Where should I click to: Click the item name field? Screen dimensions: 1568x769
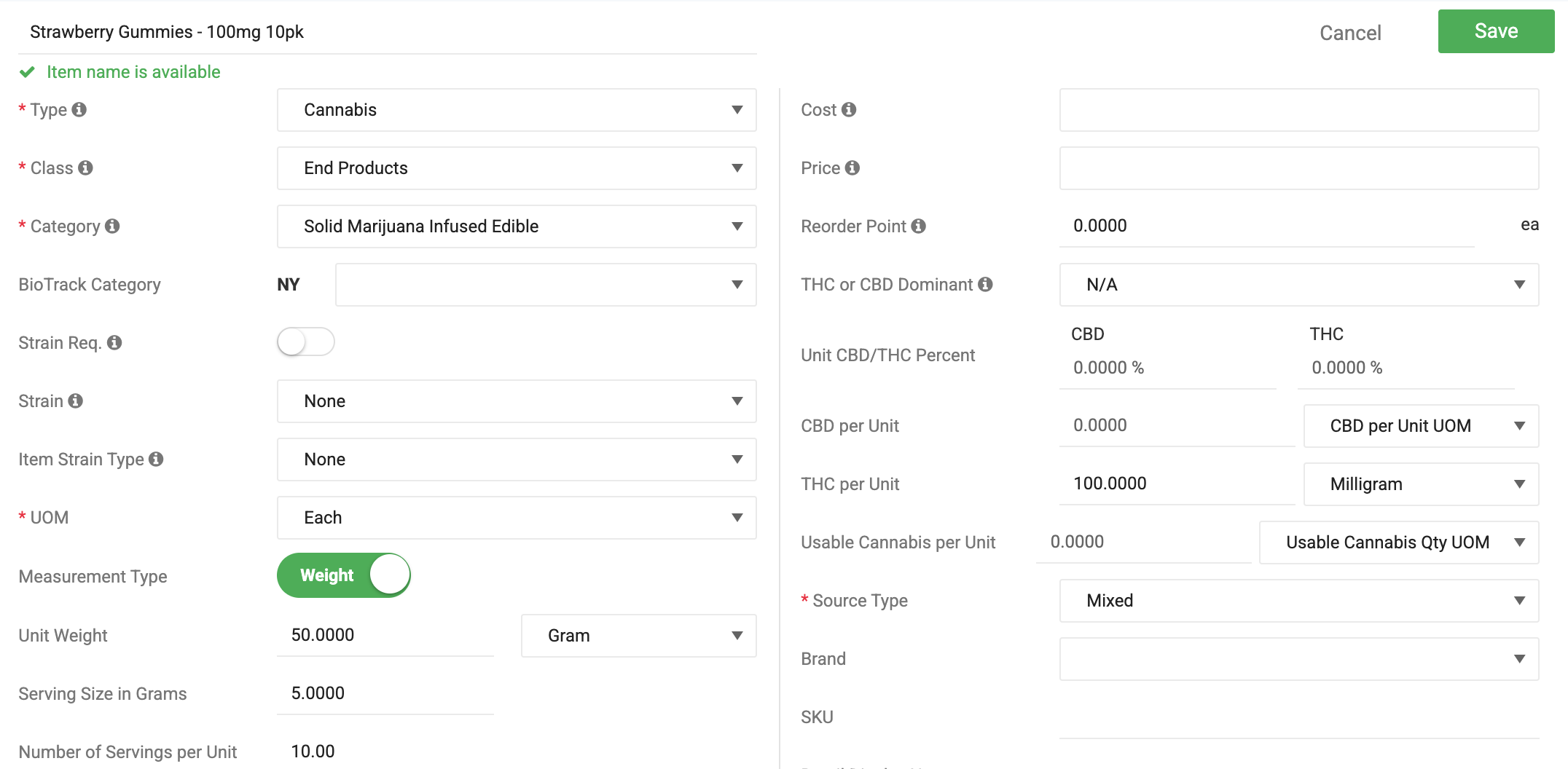388,32
